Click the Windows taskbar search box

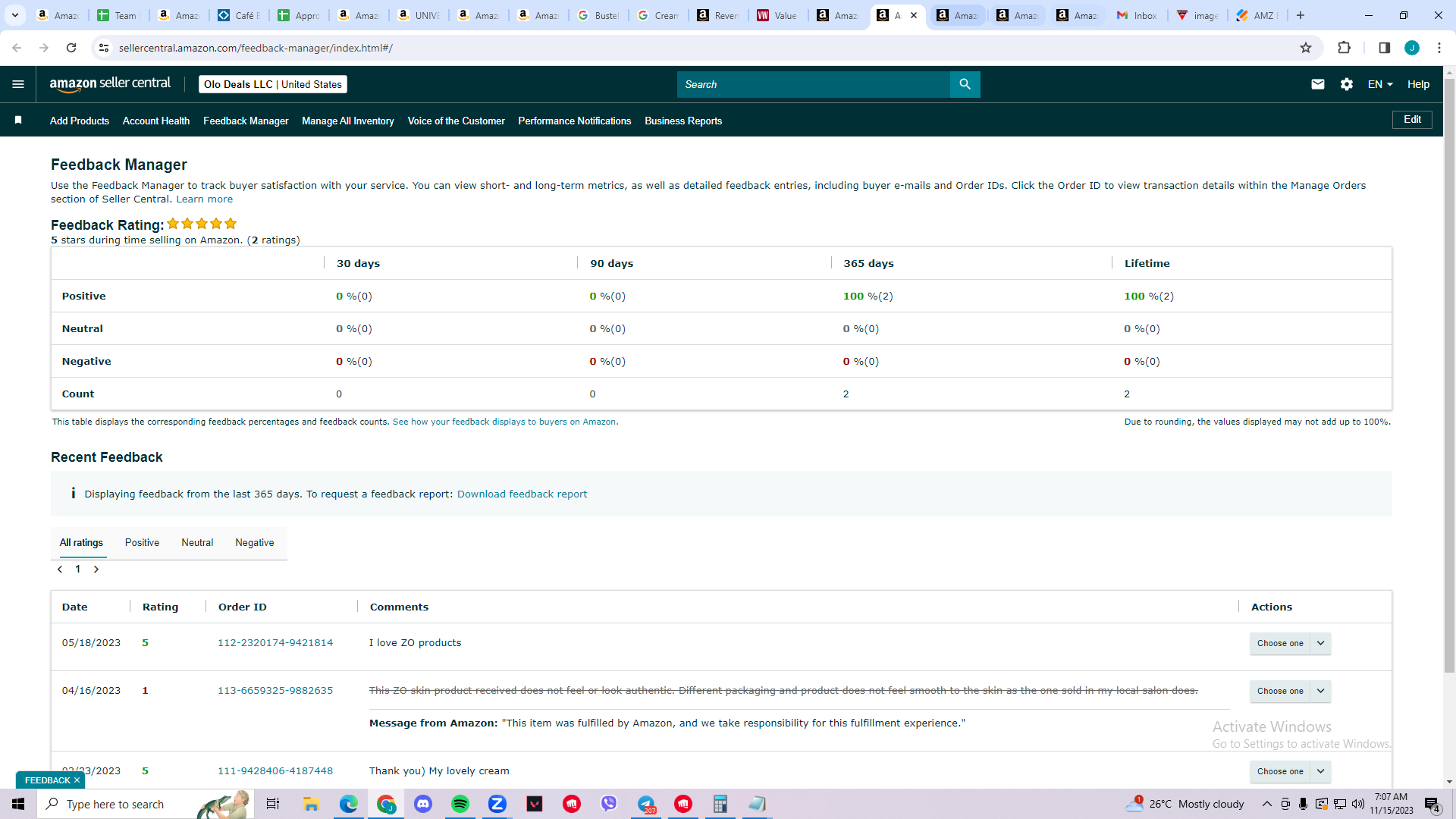click(x=144, y=804)
